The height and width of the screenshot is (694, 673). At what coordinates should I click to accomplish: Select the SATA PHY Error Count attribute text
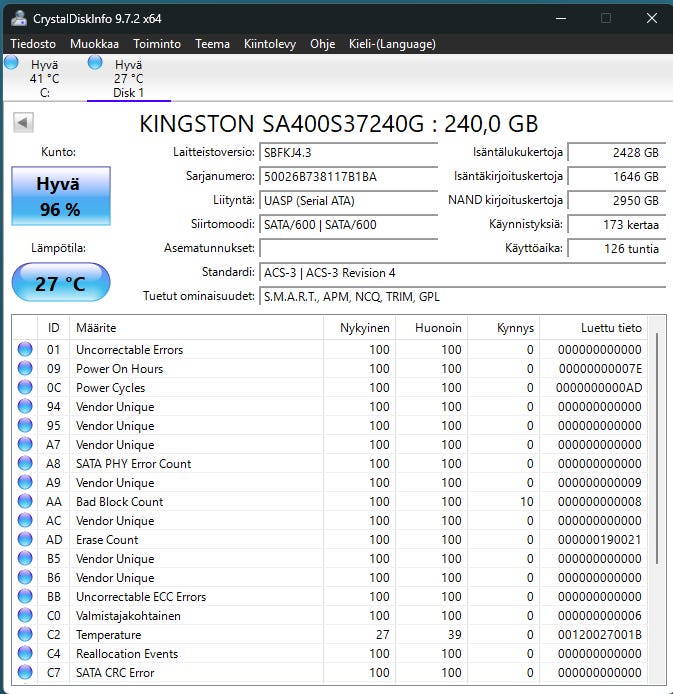133,464
